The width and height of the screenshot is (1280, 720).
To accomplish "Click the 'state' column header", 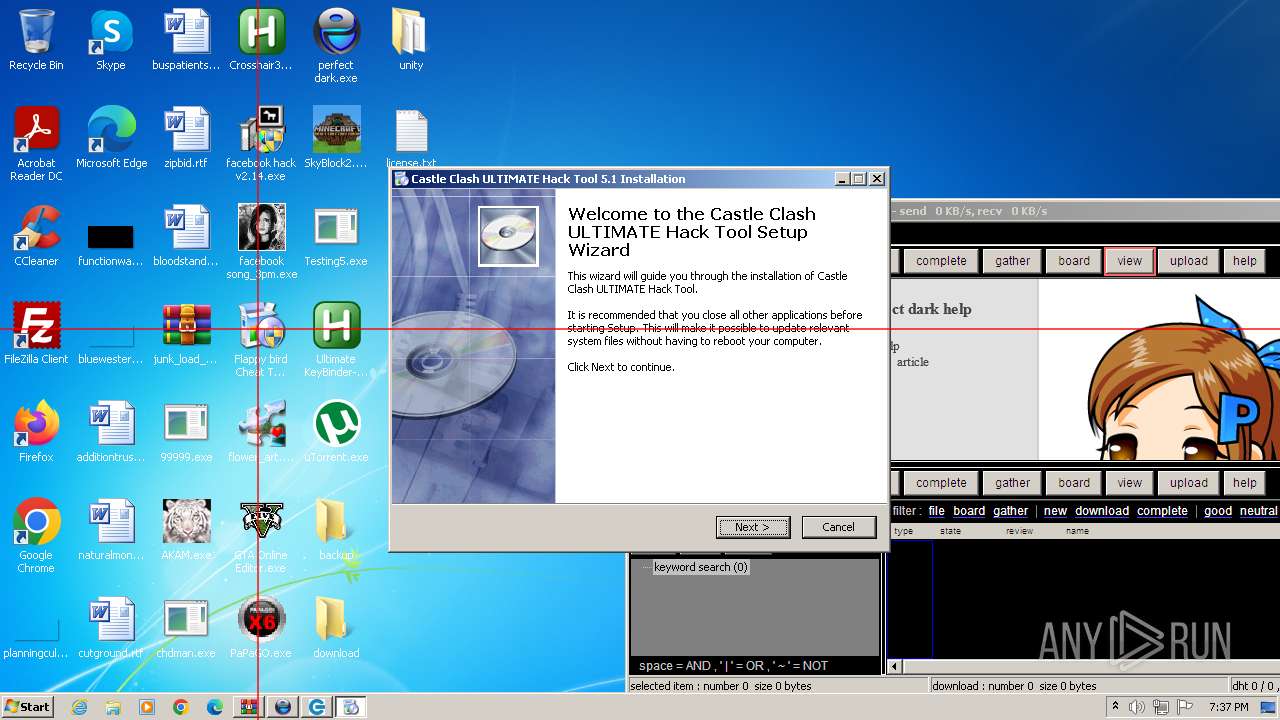I will (x=950, y=531).
